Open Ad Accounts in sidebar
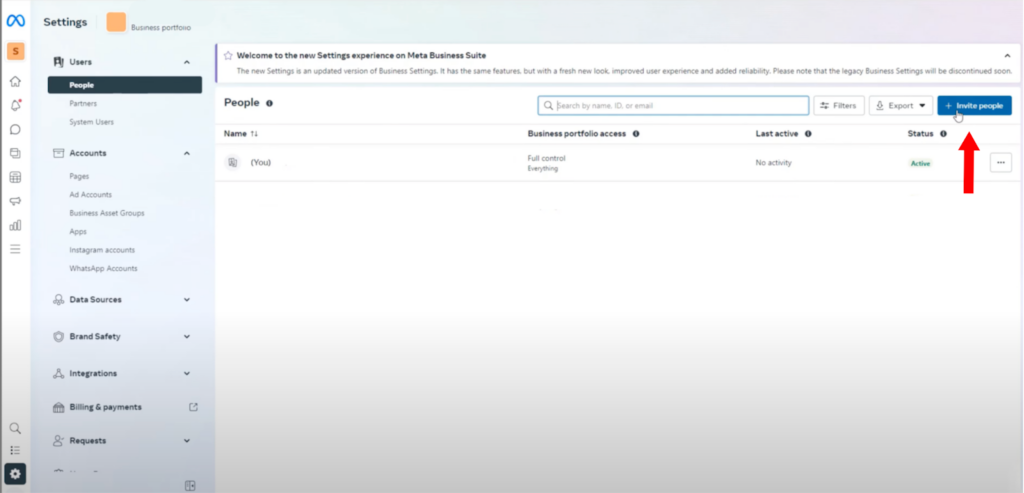This screenshot has height=493, width=1024. pyautogui.click(x=90, y=195)
